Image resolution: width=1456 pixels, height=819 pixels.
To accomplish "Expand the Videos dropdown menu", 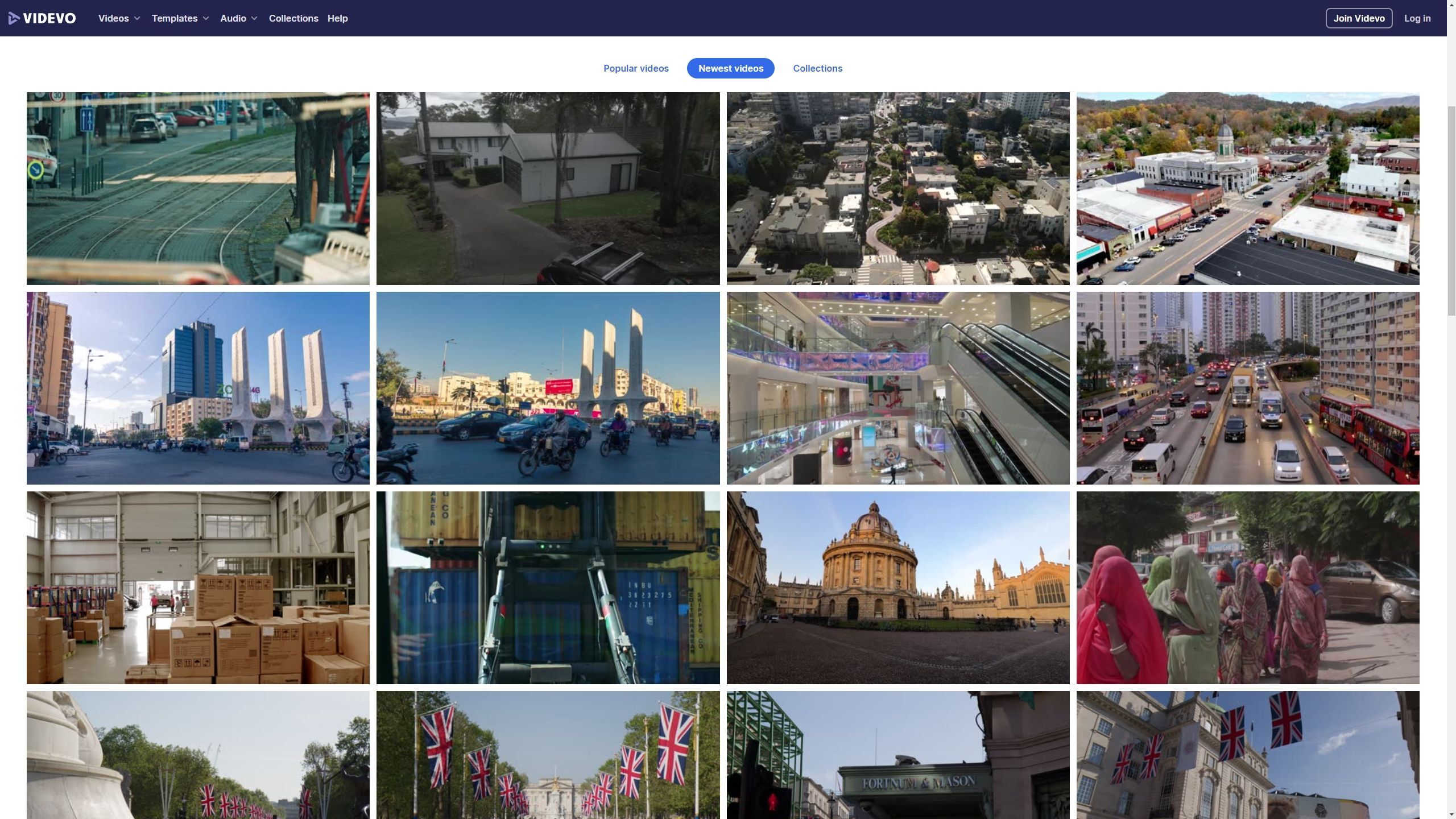I will tap(119, 18).
